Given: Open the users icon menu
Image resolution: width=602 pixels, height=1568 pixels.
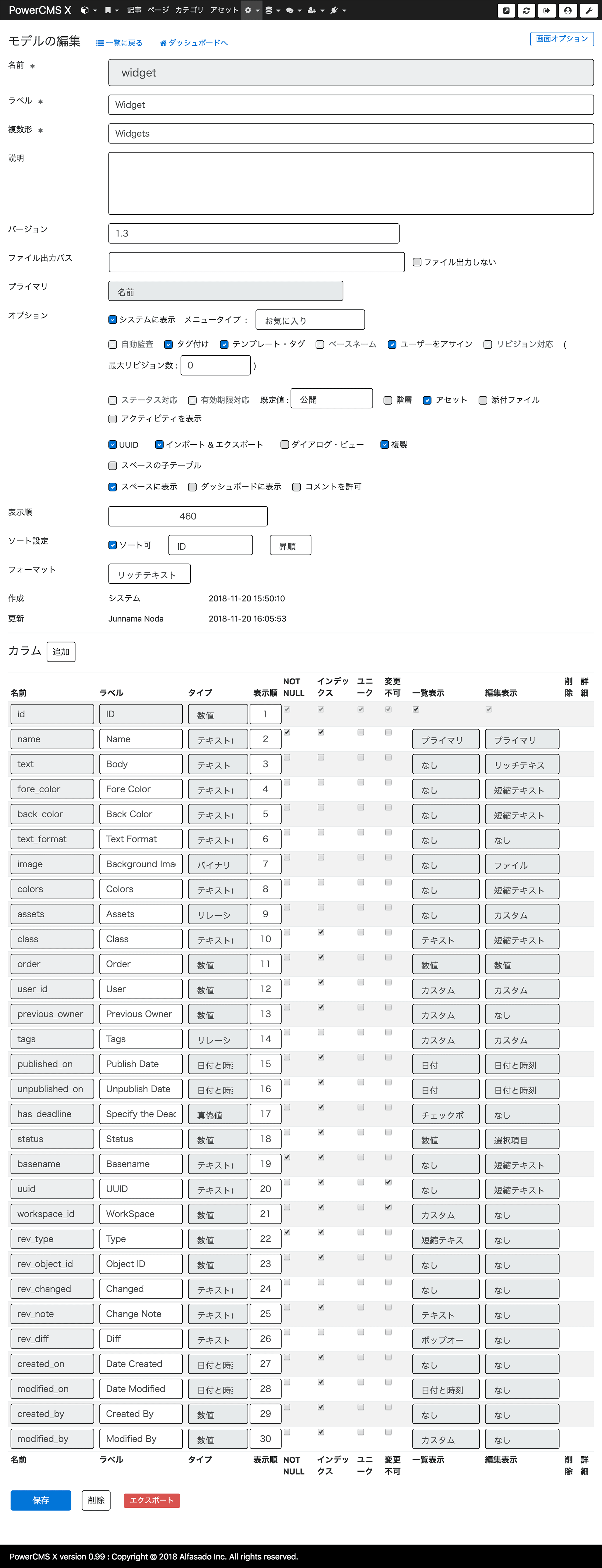Looking at the screenshot, I should click(314, 10).
